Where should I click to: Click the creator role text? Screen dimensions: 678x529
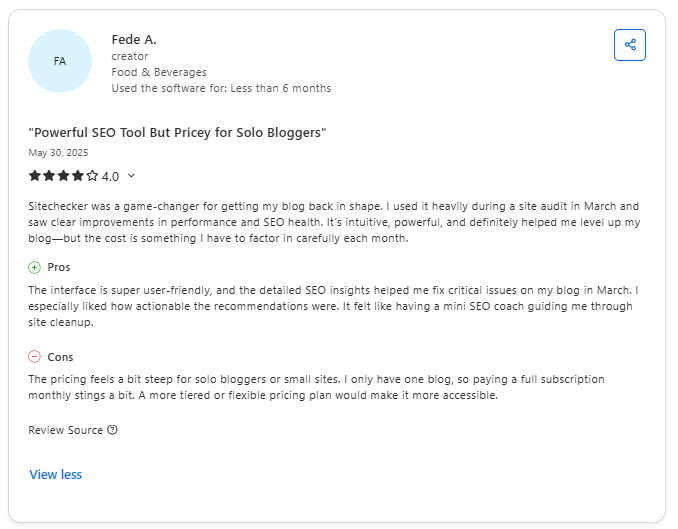click(x=129, y=56)
